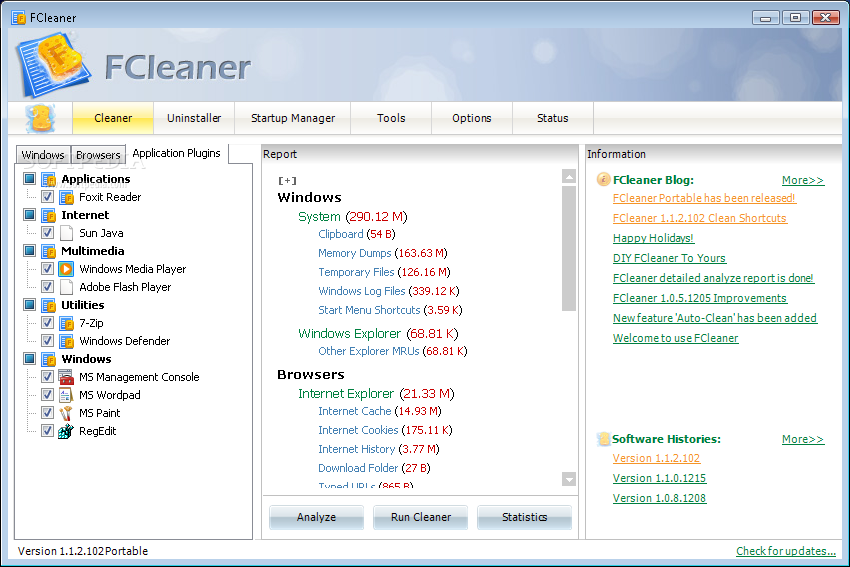The width and height of the screenshot is (850, 567).
Task: Toggle the Multimedia group tri-state box
Action: [30, 251]
